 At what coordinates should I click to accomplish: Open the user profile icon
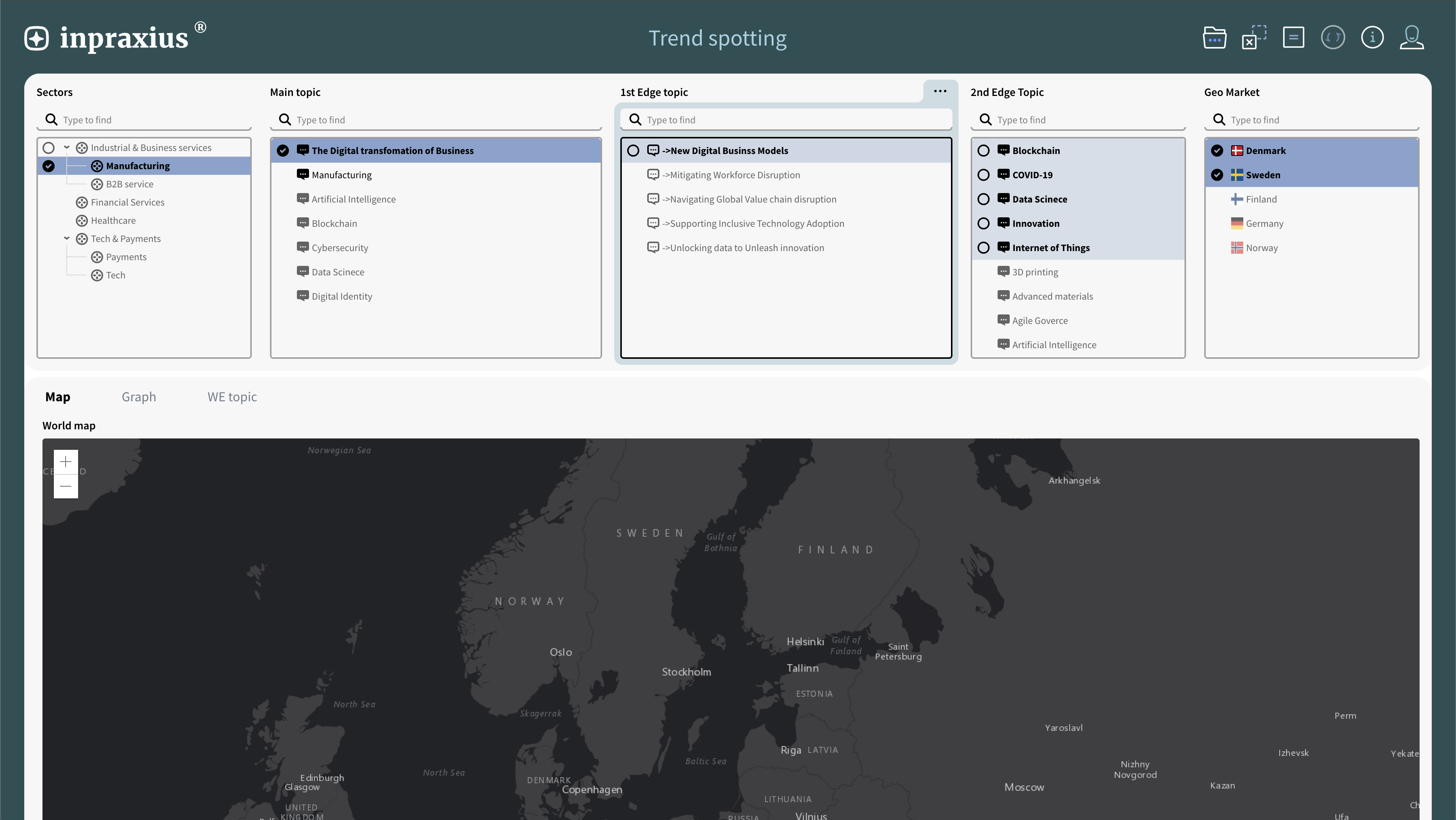[x=1411, y=38]
